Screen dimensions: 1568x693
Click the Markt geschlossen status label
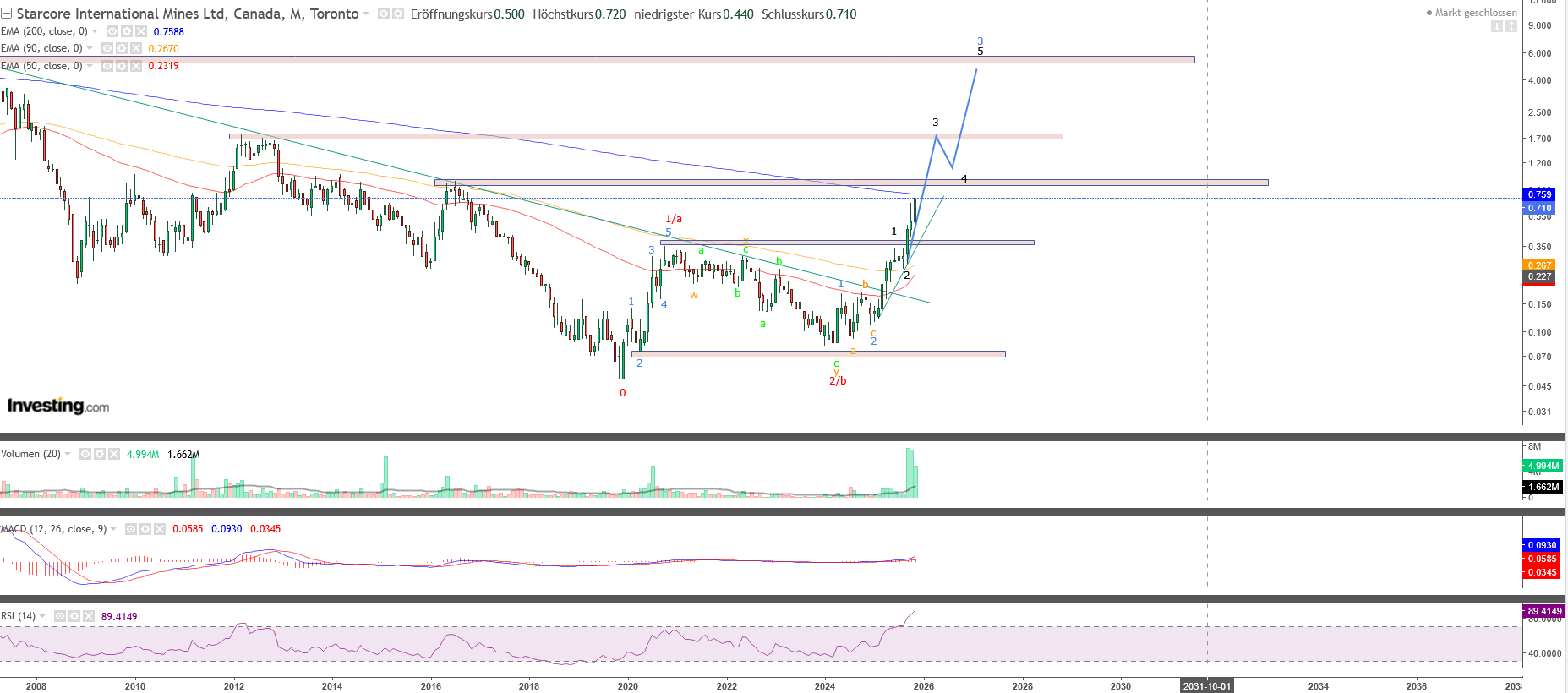(x=1475, y=13)
